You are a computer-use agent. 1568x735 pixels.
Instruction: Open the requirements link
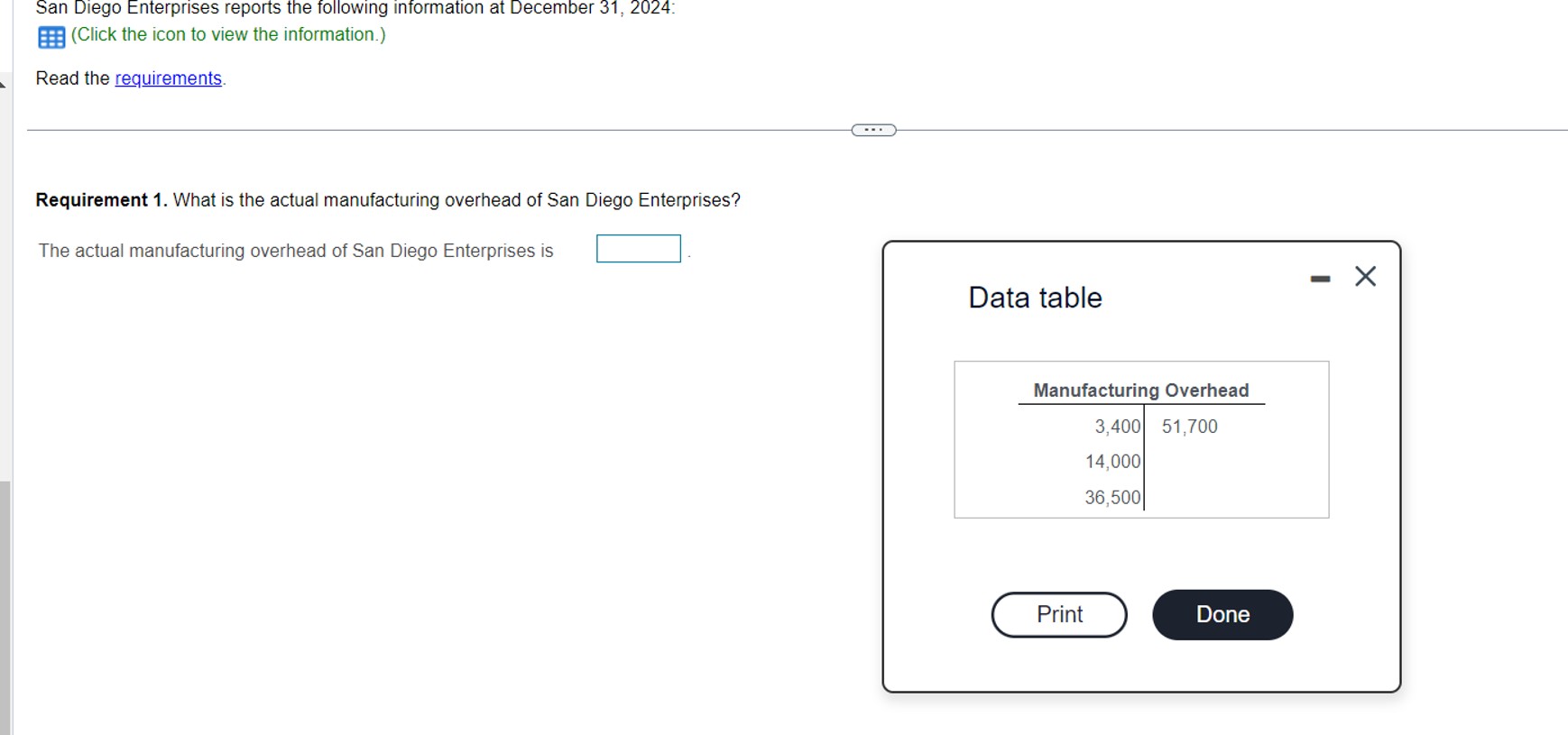(168, 78)
